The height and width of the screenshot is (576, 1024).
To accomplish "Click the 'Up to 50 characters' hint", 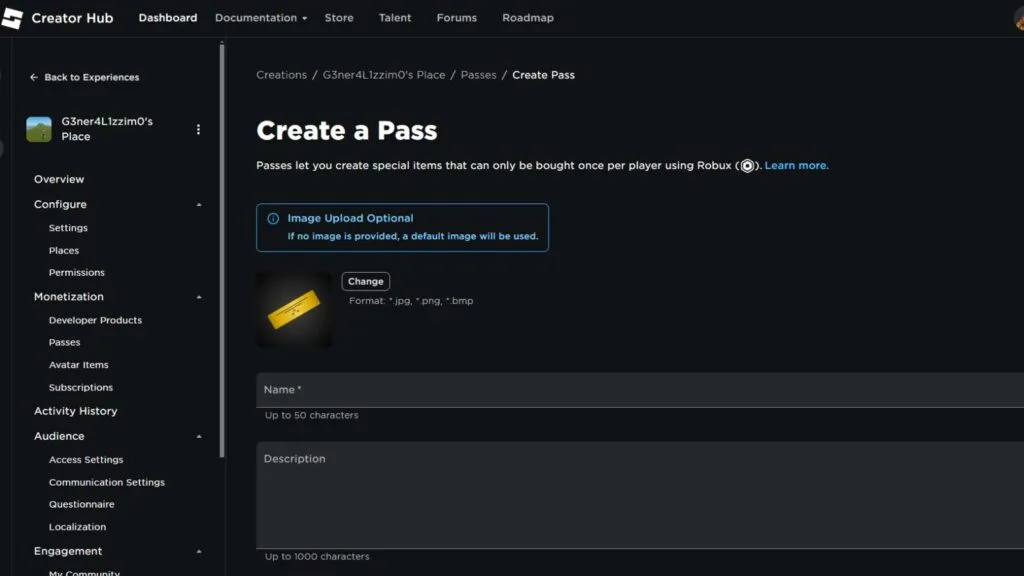I will [x=312, y=415].
